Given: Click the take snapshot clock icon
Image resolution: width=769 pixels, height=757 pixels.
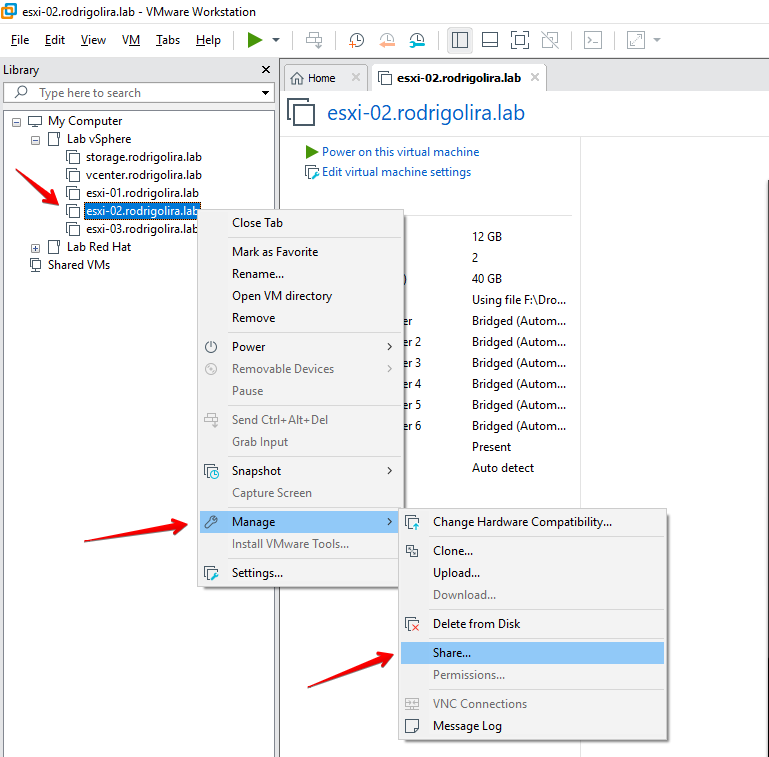Looking at the screenshot, I should 356,40.
